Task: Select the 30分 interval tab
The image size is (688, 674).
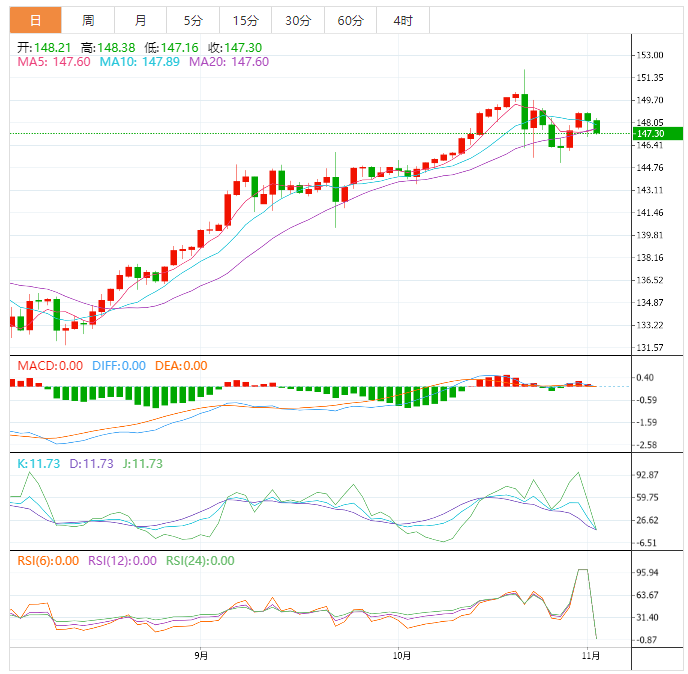Action: [297, 20]
